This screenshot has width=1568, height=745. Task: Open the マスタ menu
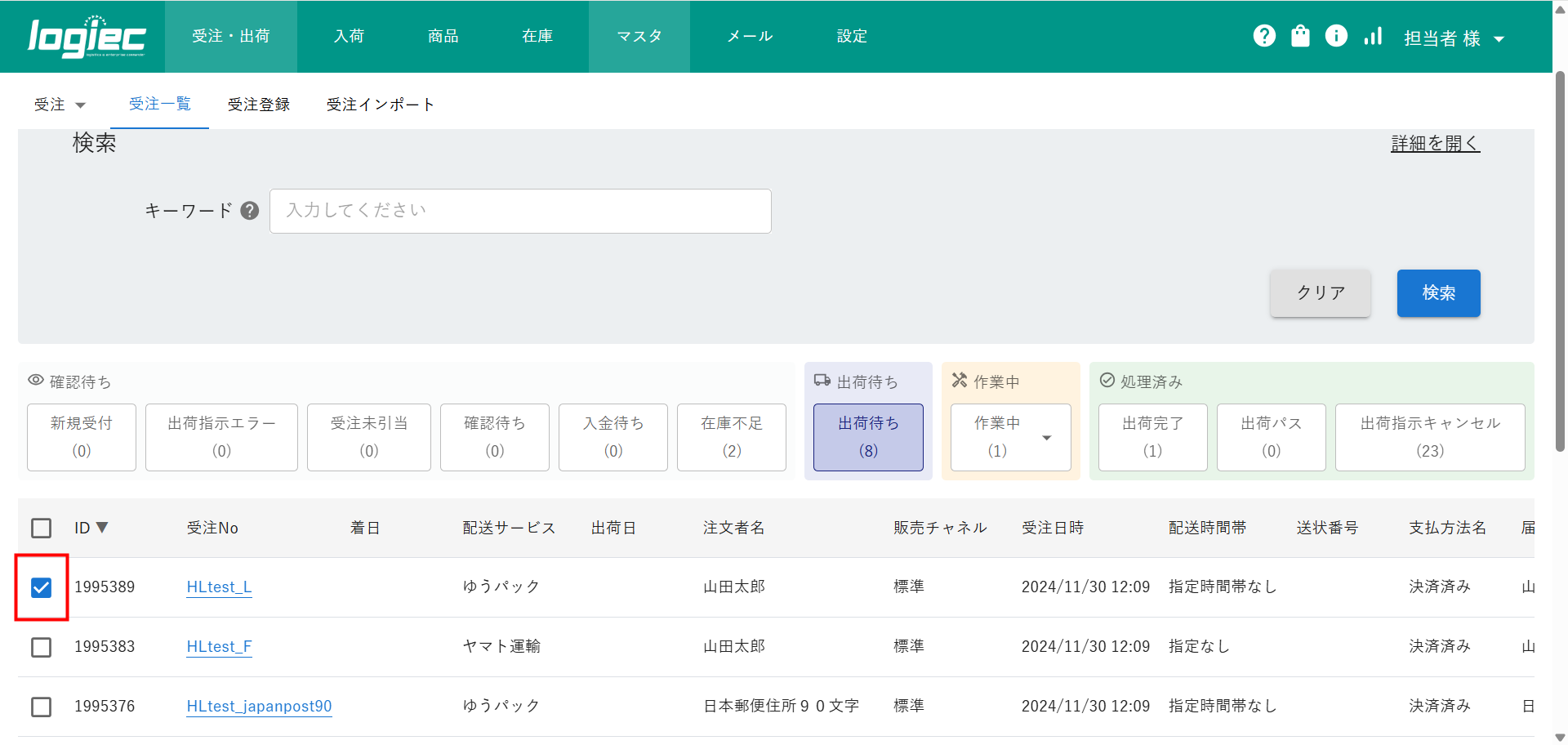click(x=639, y=37)
